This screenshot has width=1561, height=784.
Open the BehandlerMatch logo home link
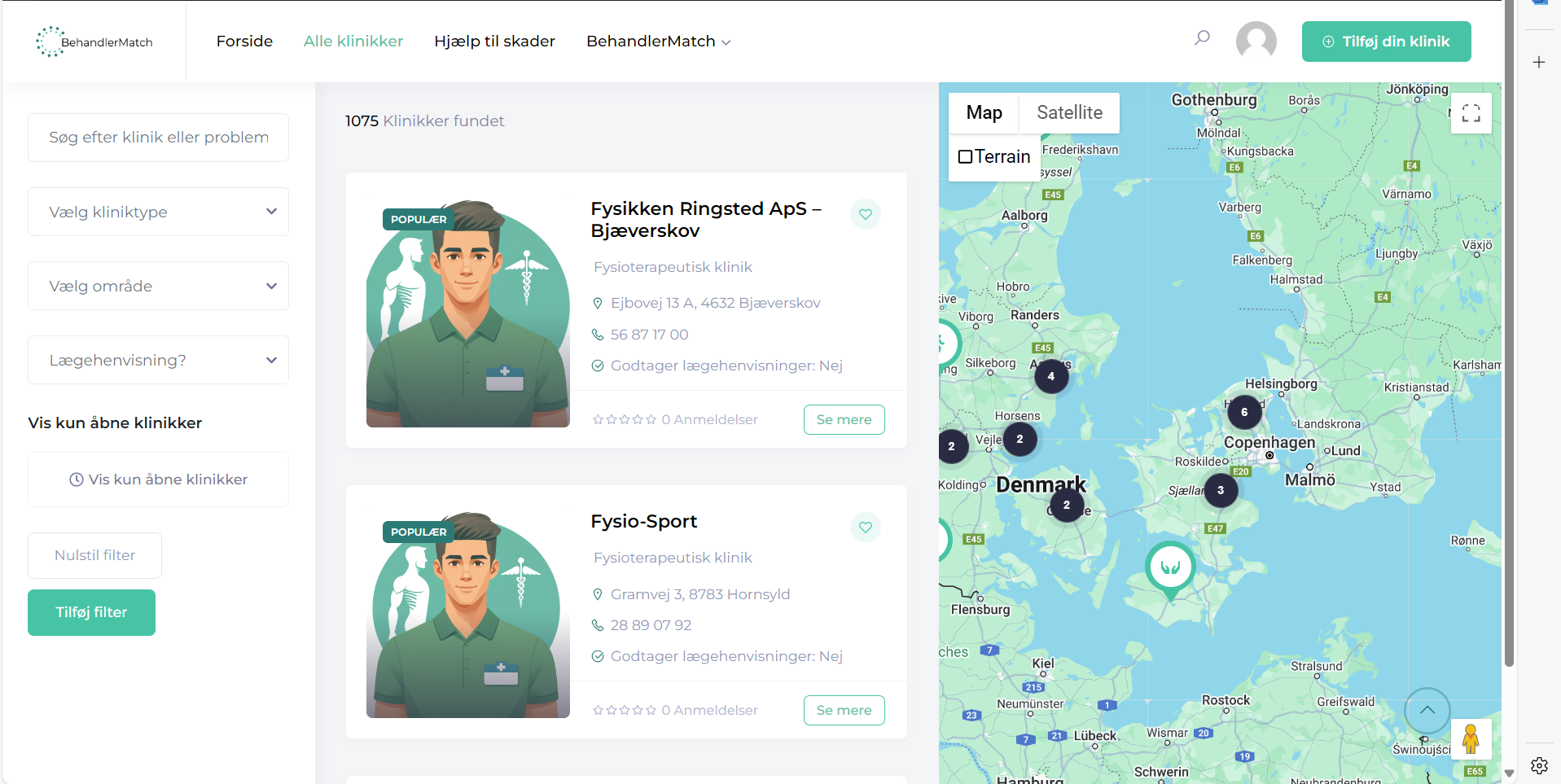click(94, 42)
